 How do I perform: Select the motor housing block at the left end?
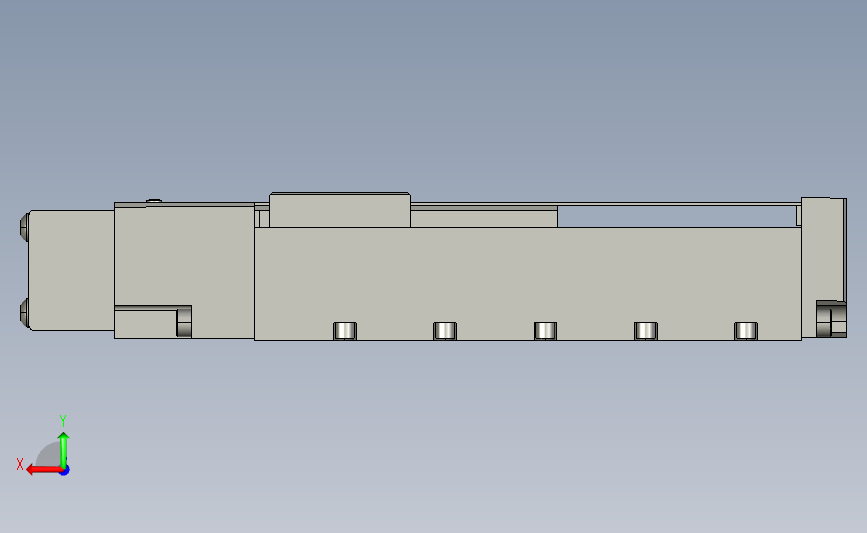coord(71,270)
